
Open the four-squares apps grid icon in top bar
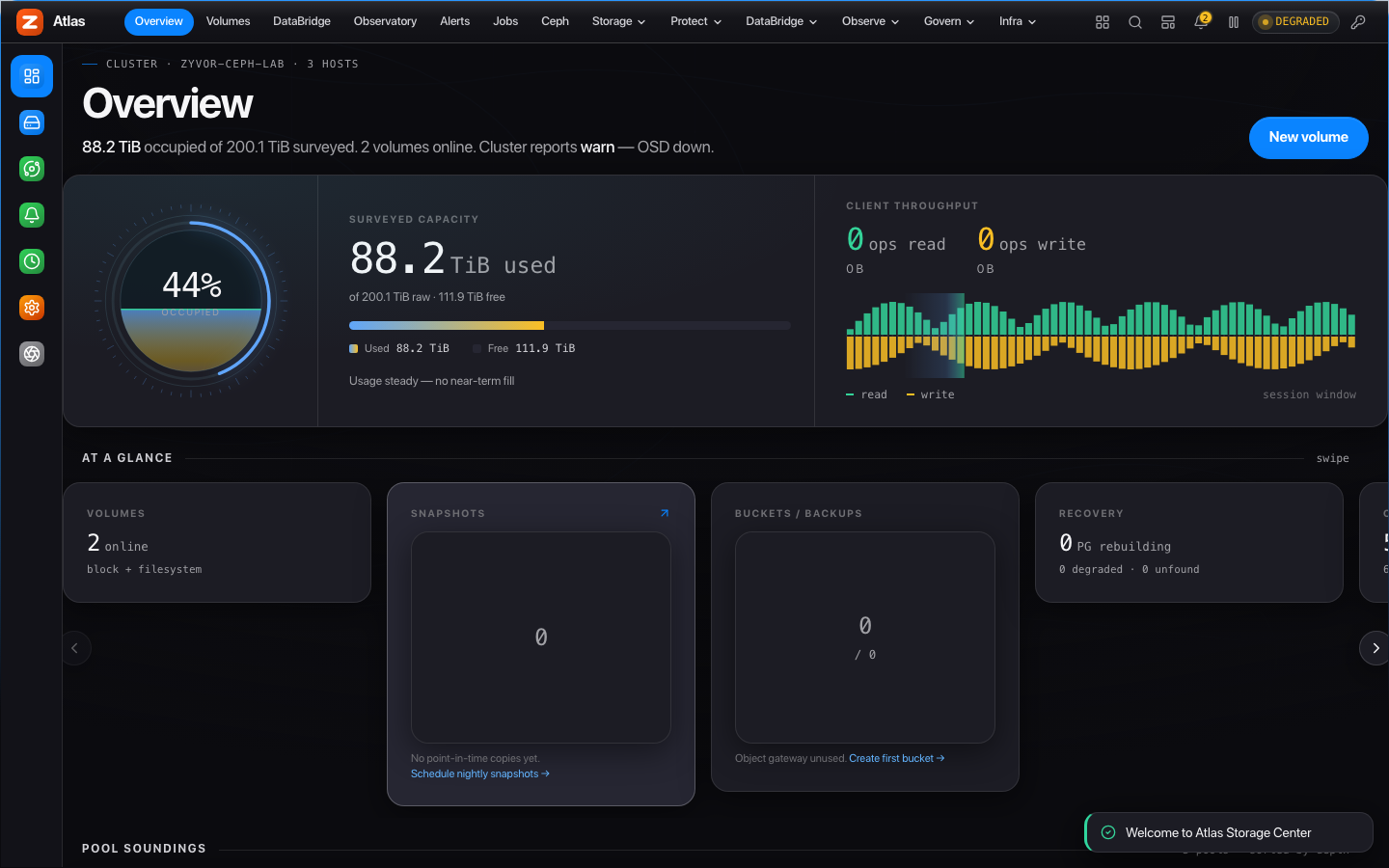click(x=1103, y=22)
